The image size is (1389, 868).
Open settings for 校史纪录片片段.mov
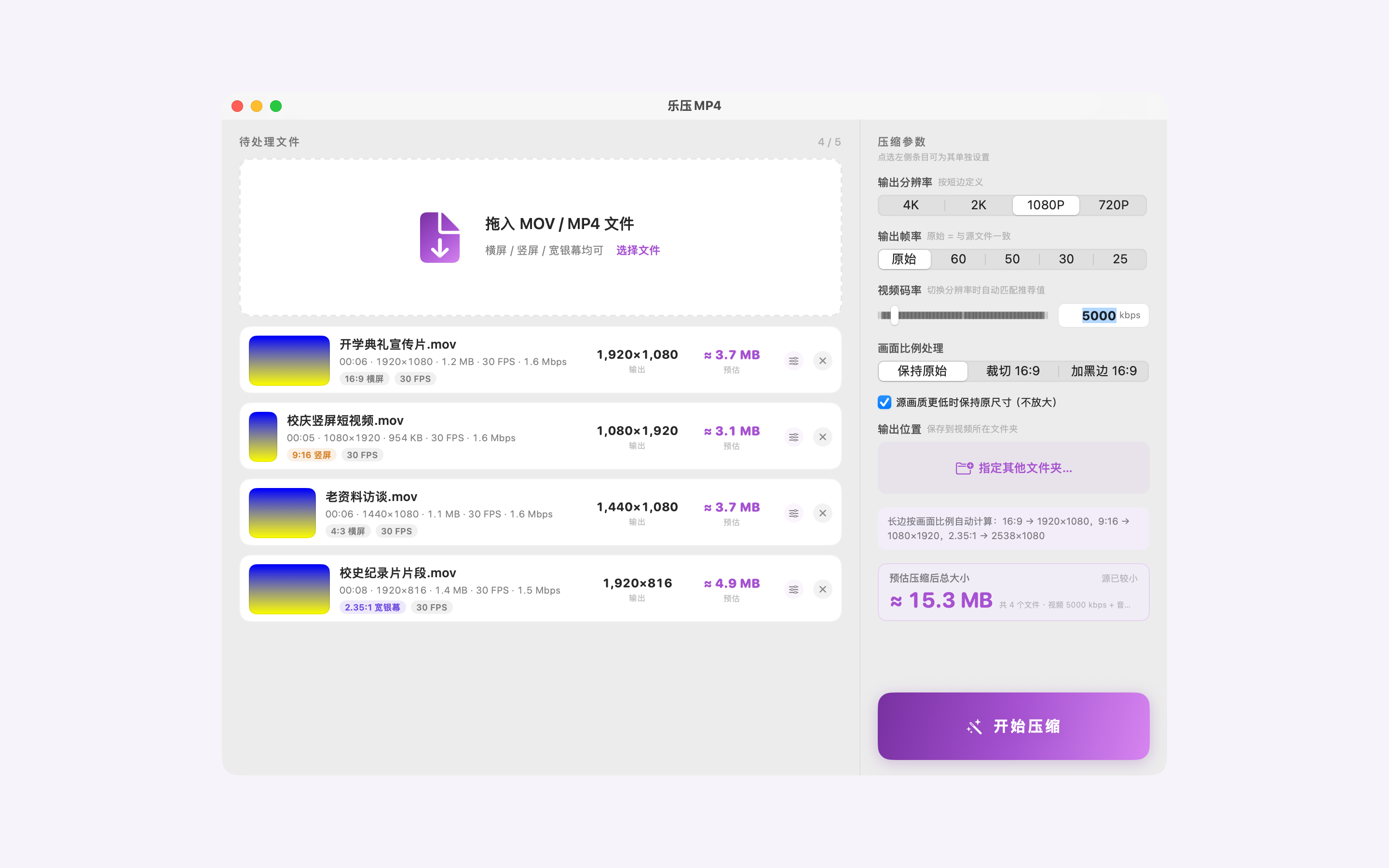(x=793, y=590)
